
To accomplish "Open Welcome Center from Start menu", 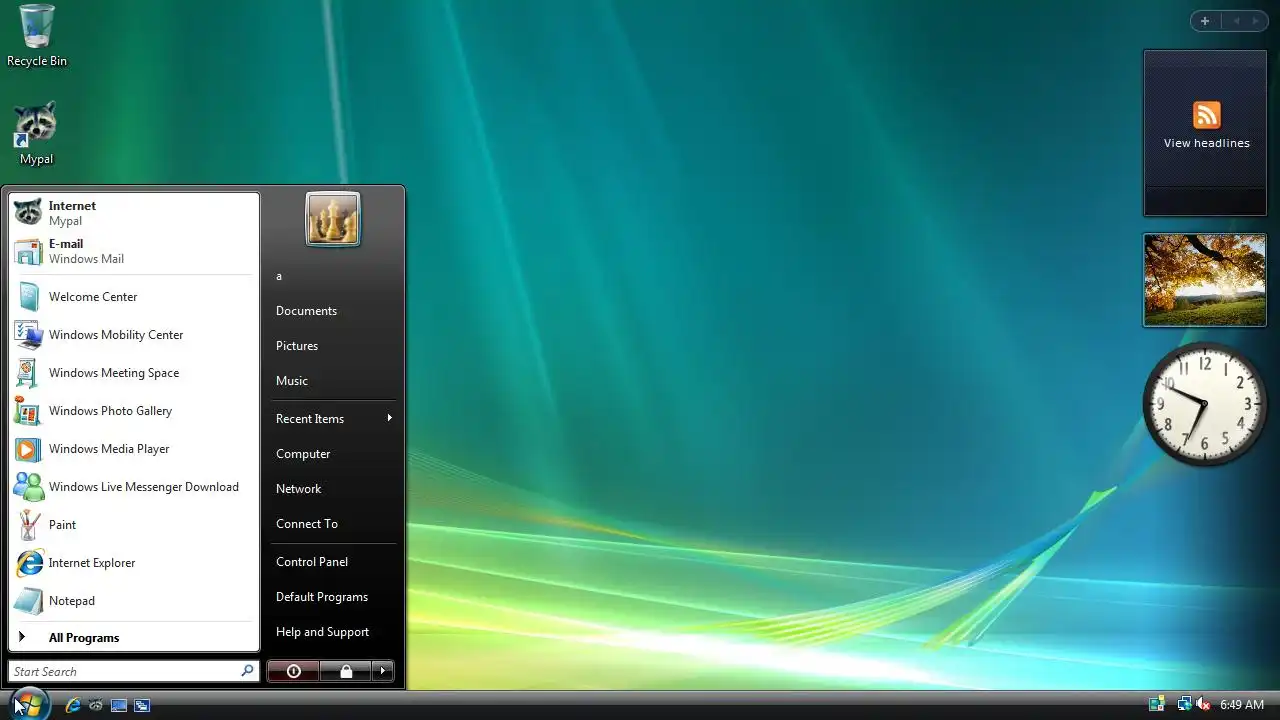I will (134, 297).
